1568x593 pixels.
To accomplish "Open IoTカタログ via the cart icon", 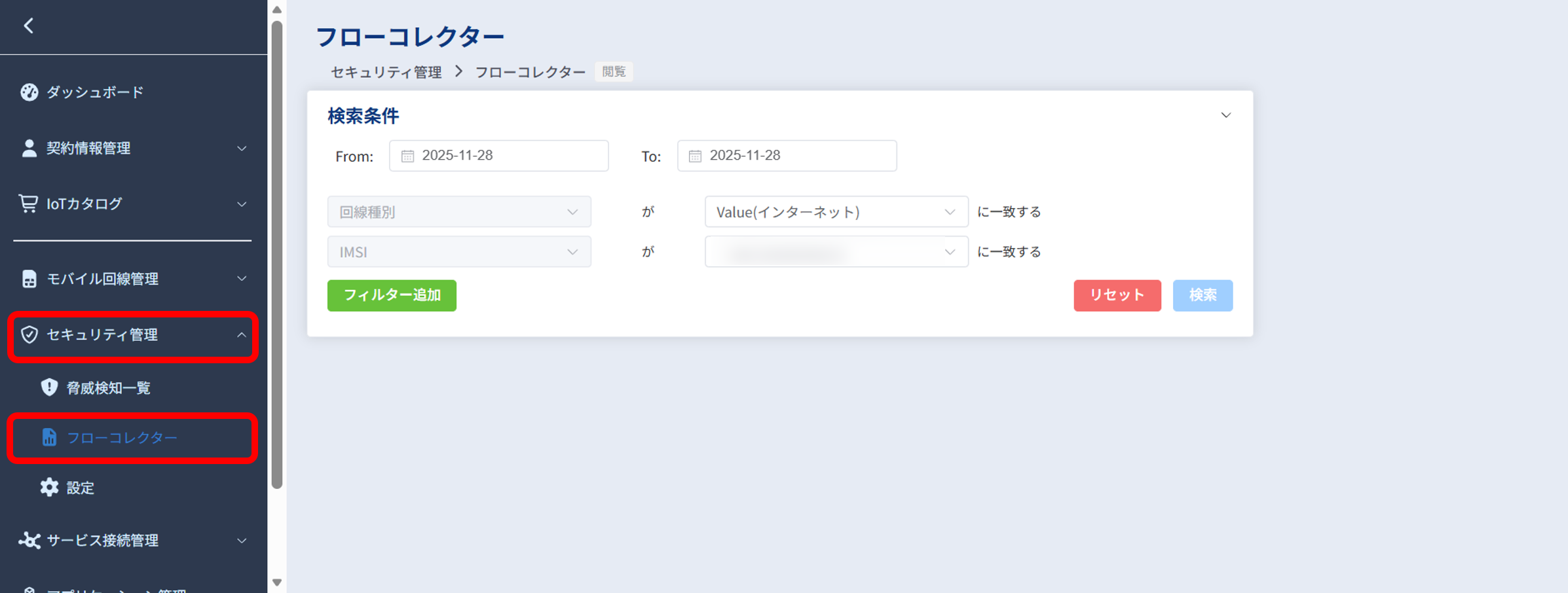I will point(29,204).
